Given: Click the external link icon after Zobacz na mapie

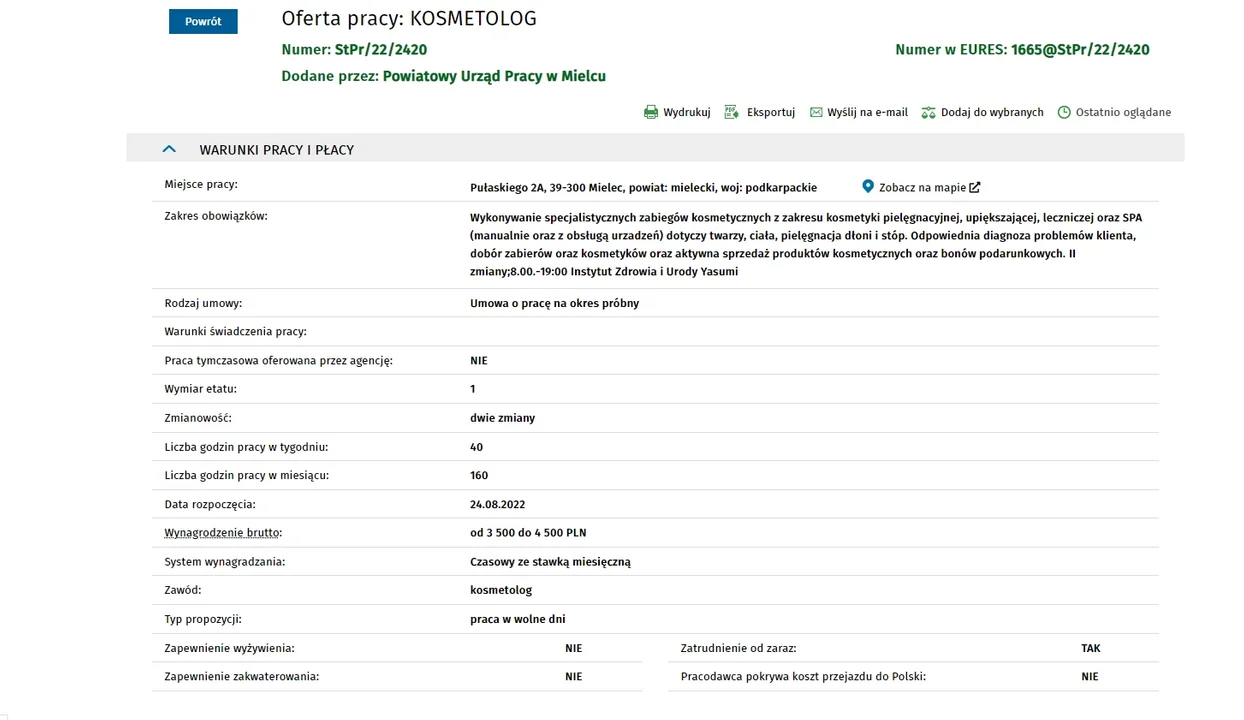Looking at the screenshot, I should (975, 187).
